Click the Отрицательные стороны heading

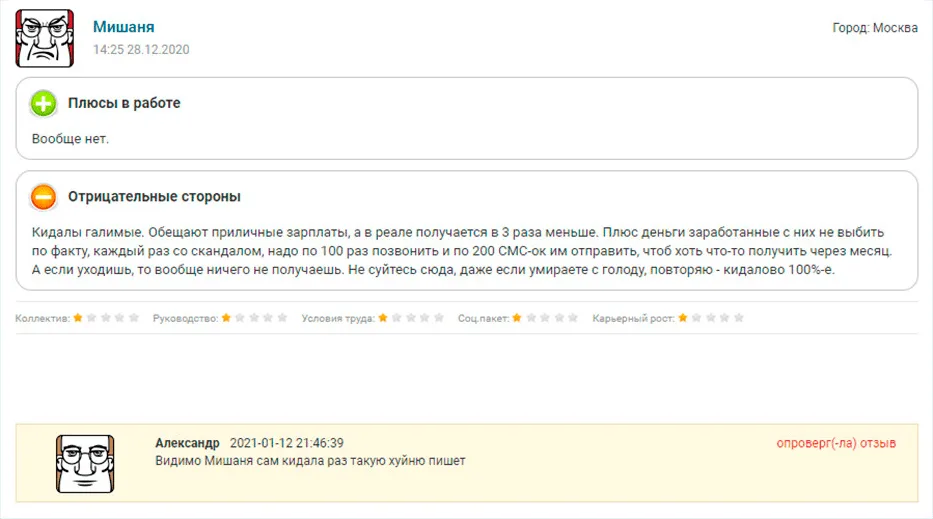(154, 196)
